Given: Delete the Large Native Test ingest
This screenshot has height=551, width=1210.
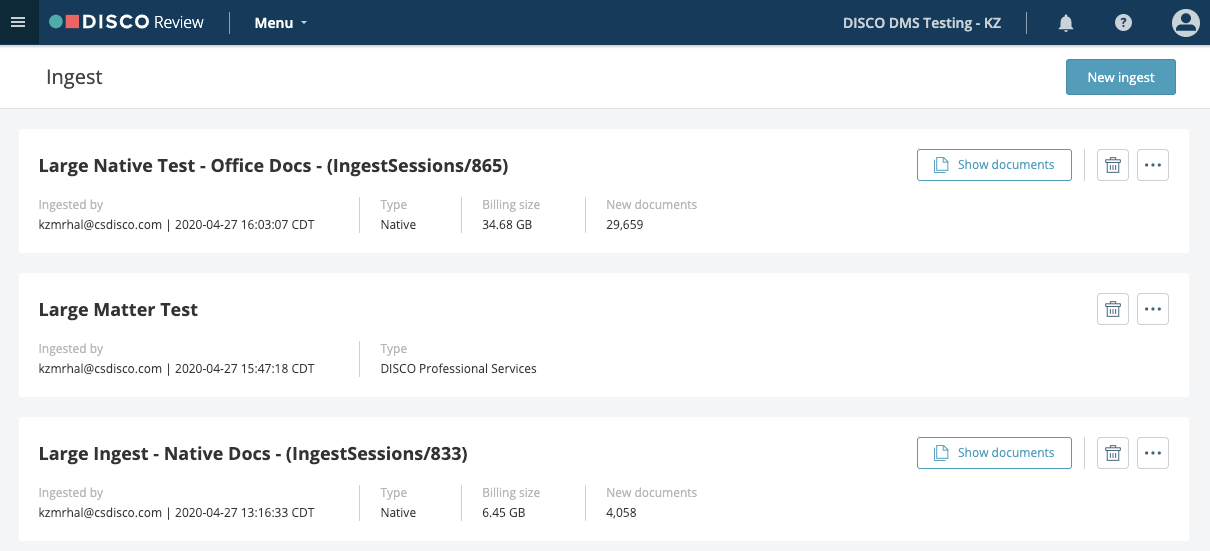Looking at the screenshot, I should (x=1113, y=165).
